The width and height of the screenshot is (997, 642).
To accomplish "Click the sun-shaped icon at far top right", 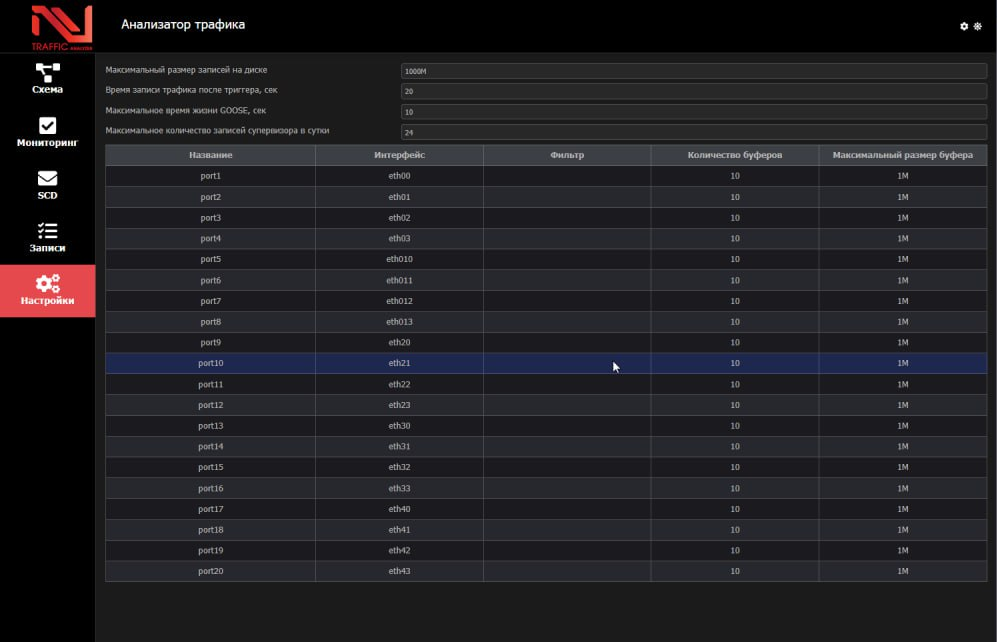I will 978,26.
